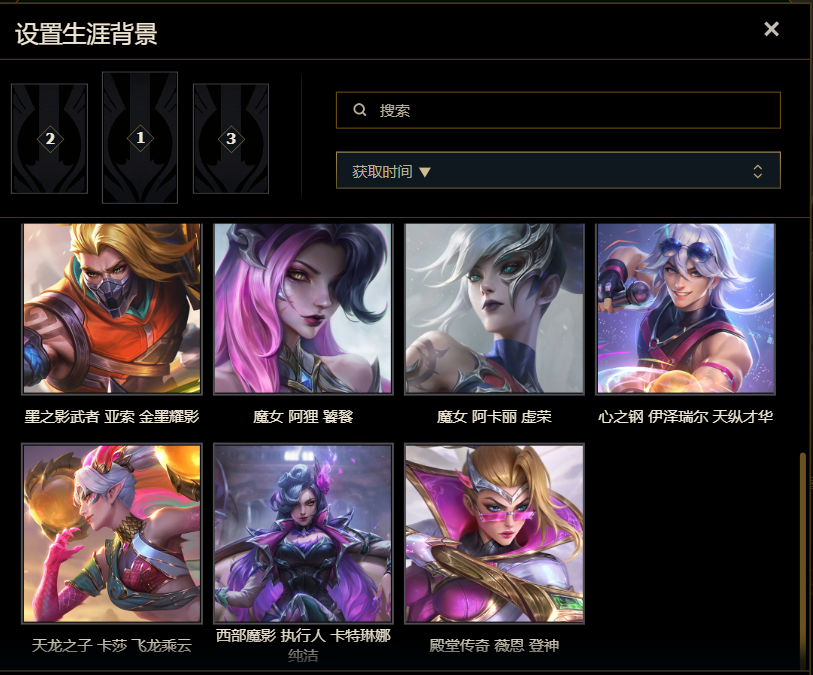
Task: Click the 殿堂传奇 薇恩 登神 label
Action: point(494,645)
